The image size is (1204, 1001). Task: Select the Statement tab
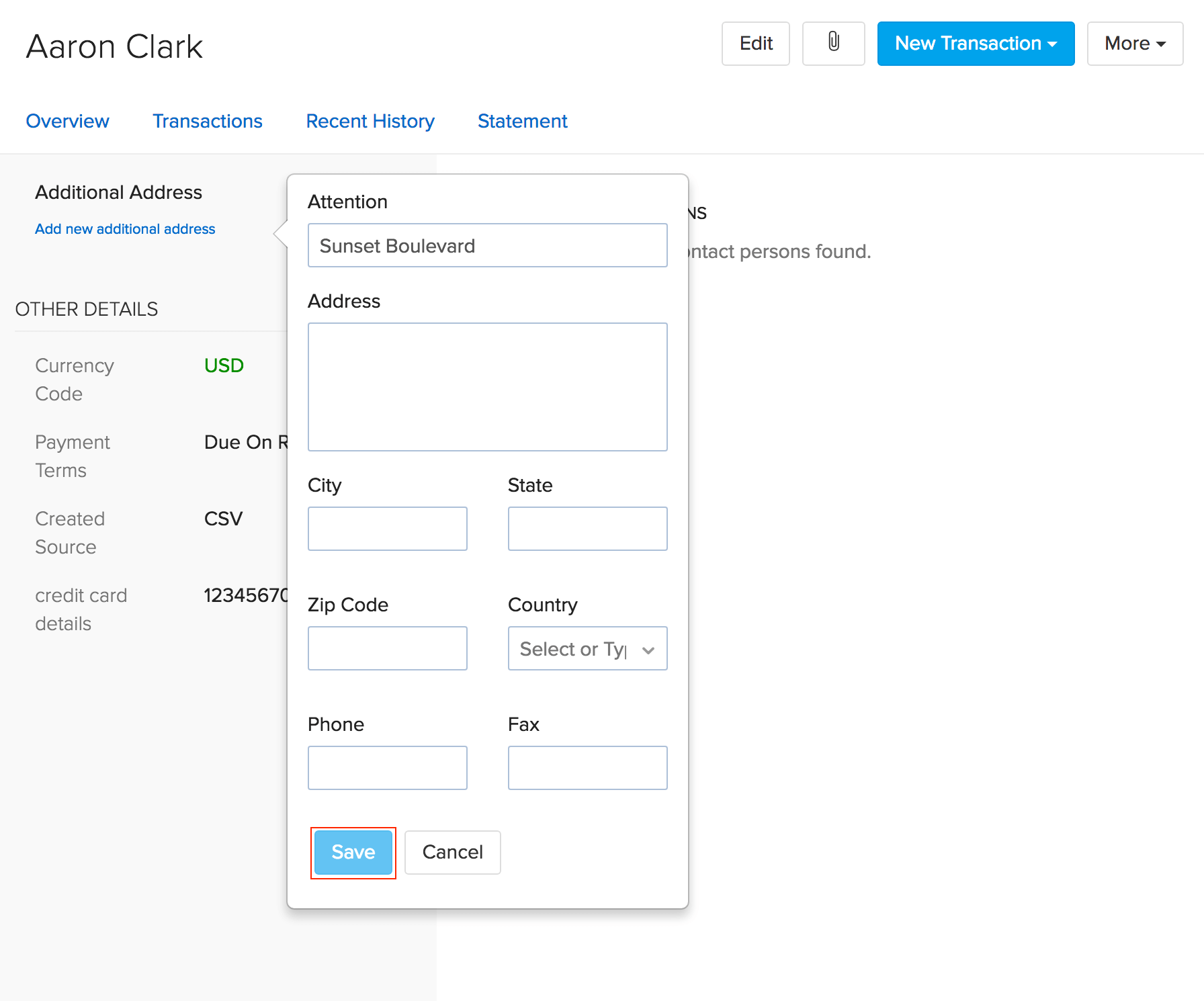pyautogui.click(x=522, y=122)
